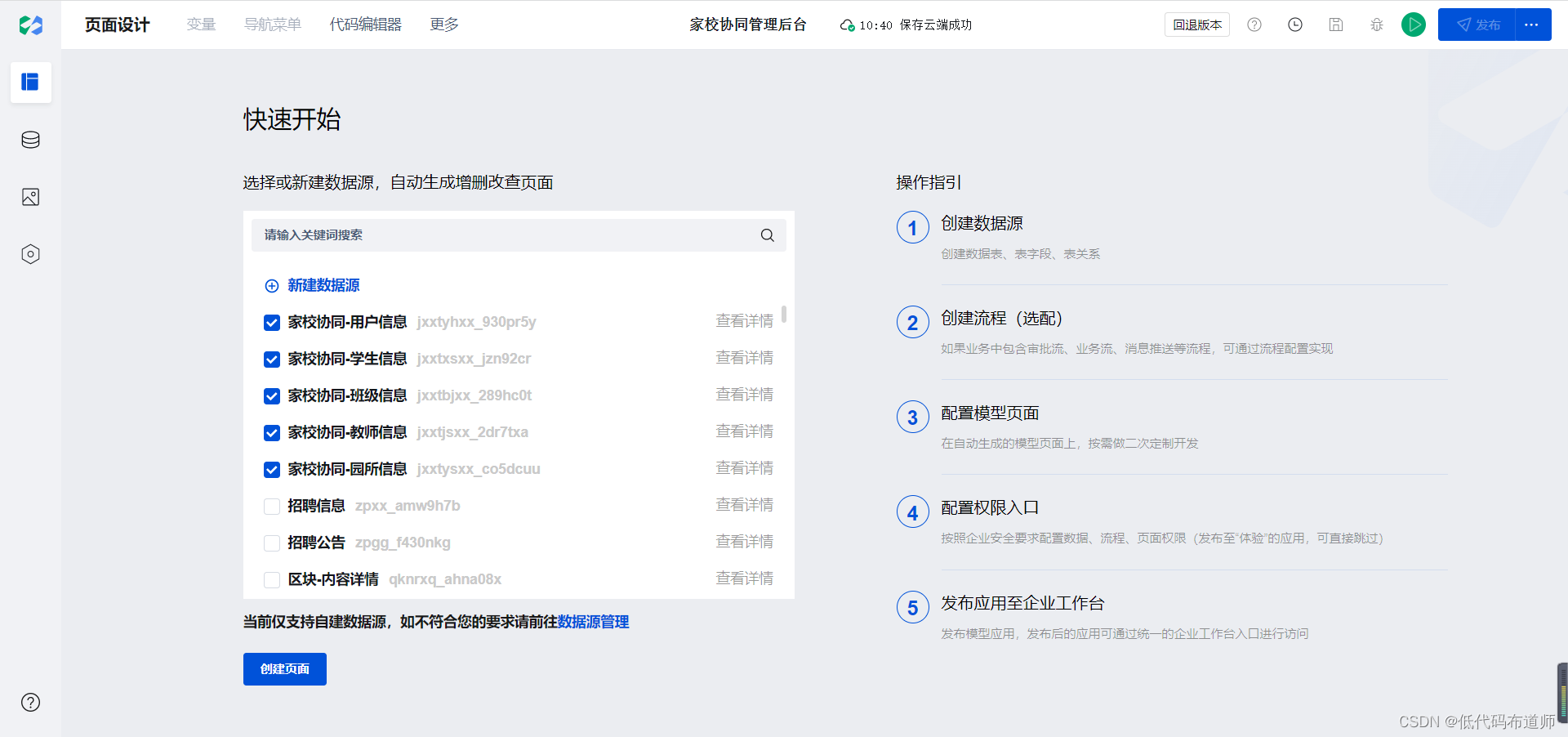
Task: View details for 家校协同-教师信息
Action: (x=744, y=431)
